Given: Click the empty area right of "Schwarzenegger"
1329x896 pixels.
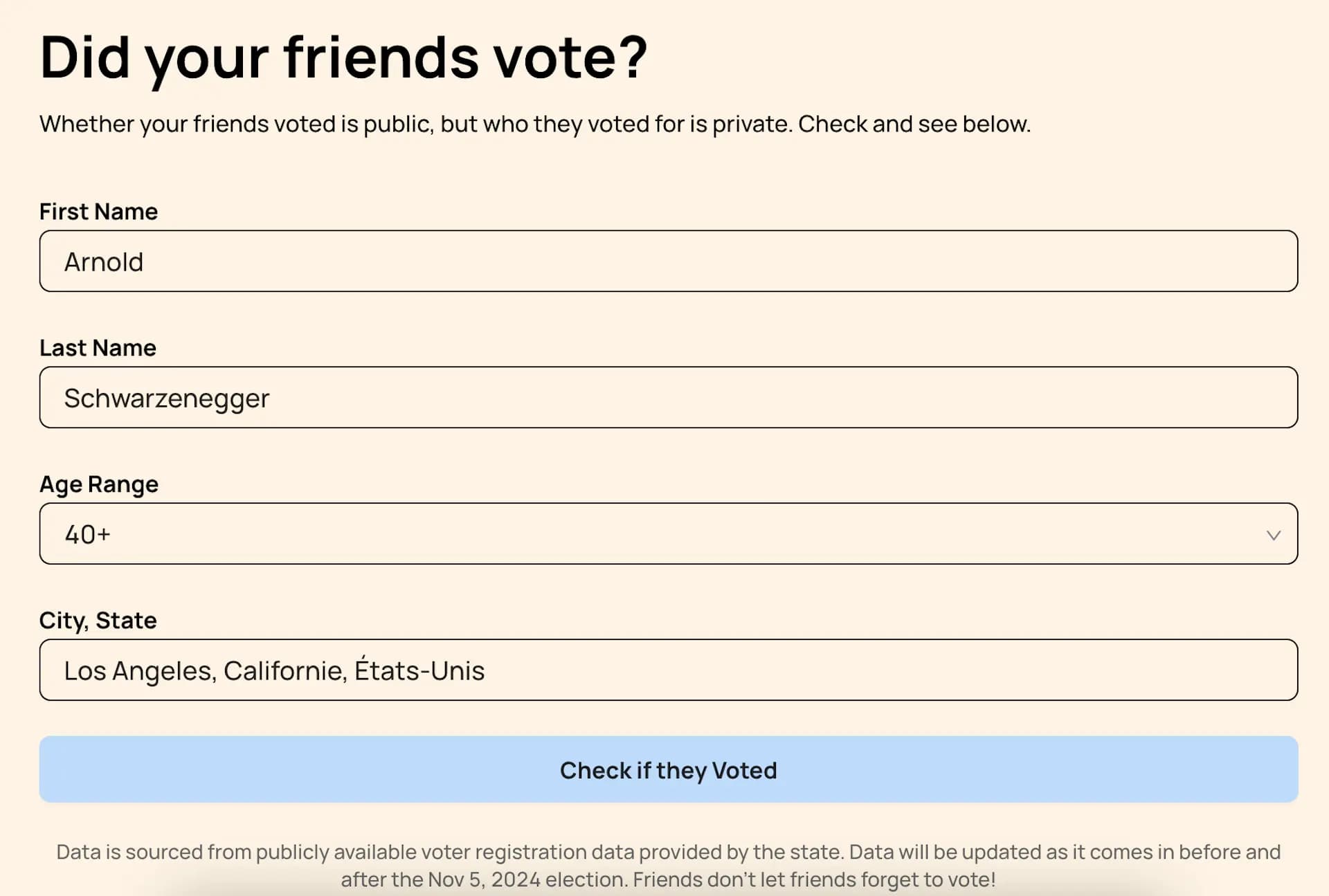Looking at the screenshot, I should [x=761, y=397].
